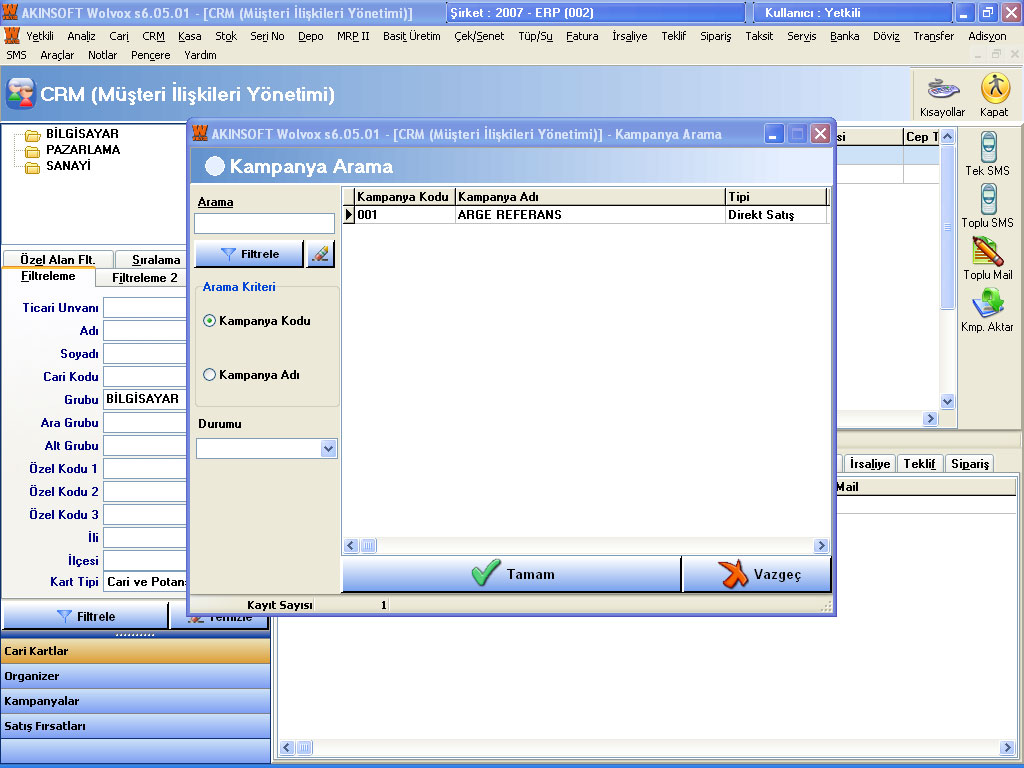The width and height of the screenshot is (1024, 768).
Task: Open the Toplu Mail pencil icon
Action: click(988, 258)
